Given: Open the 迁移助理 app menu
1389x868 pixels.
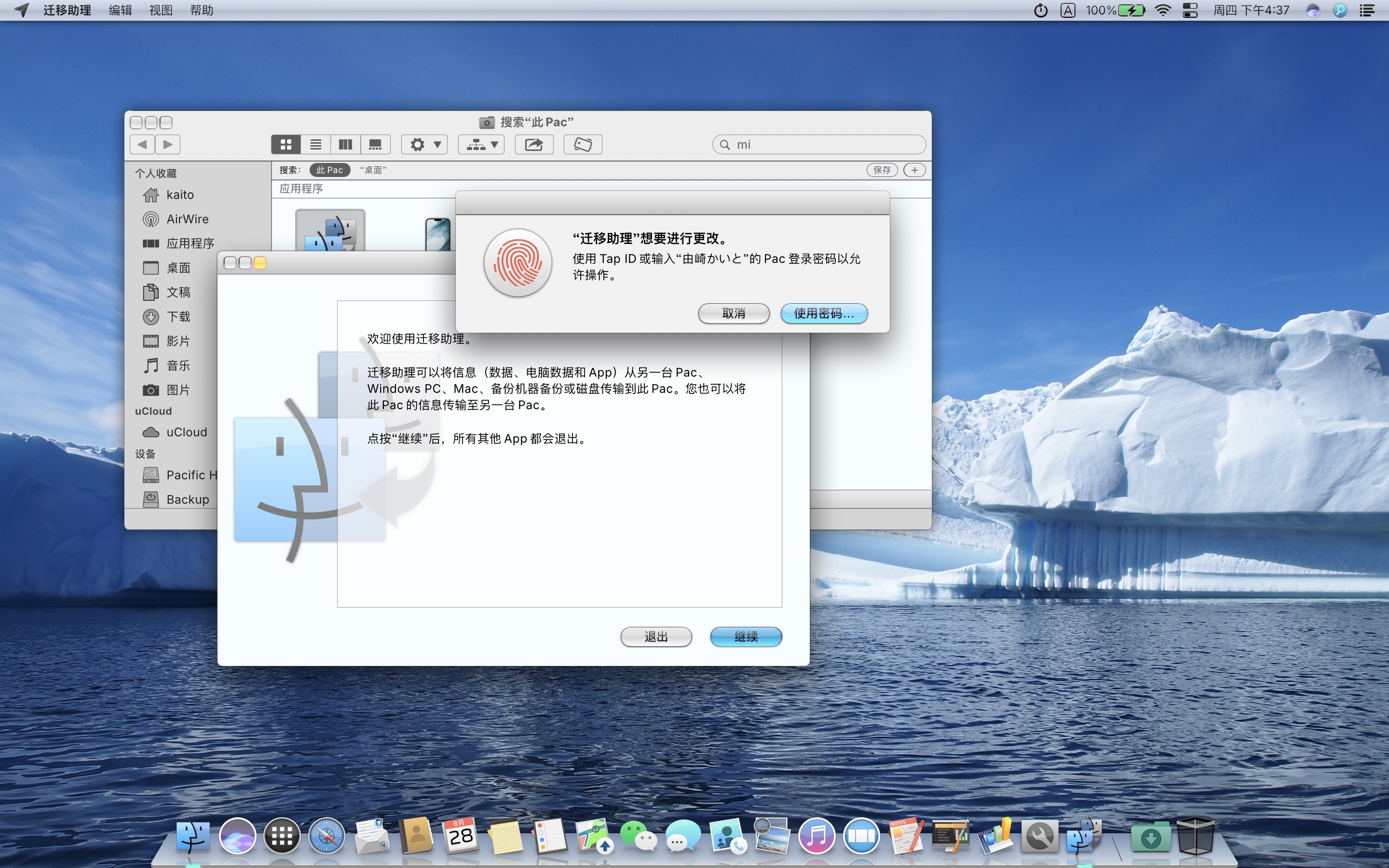Looking at the screenshot, I should pyautogui.click(x=67, y=10).
